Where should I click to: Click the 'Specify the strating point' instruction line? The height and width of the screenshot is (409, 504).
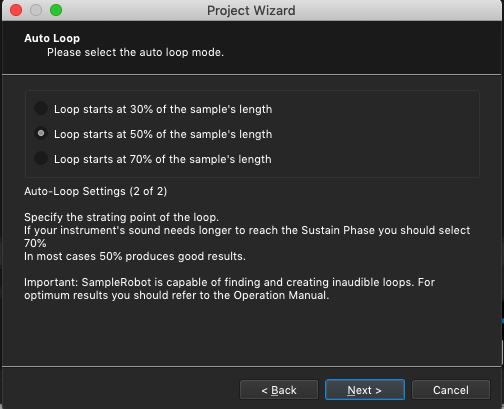click(x=121, y=217)
